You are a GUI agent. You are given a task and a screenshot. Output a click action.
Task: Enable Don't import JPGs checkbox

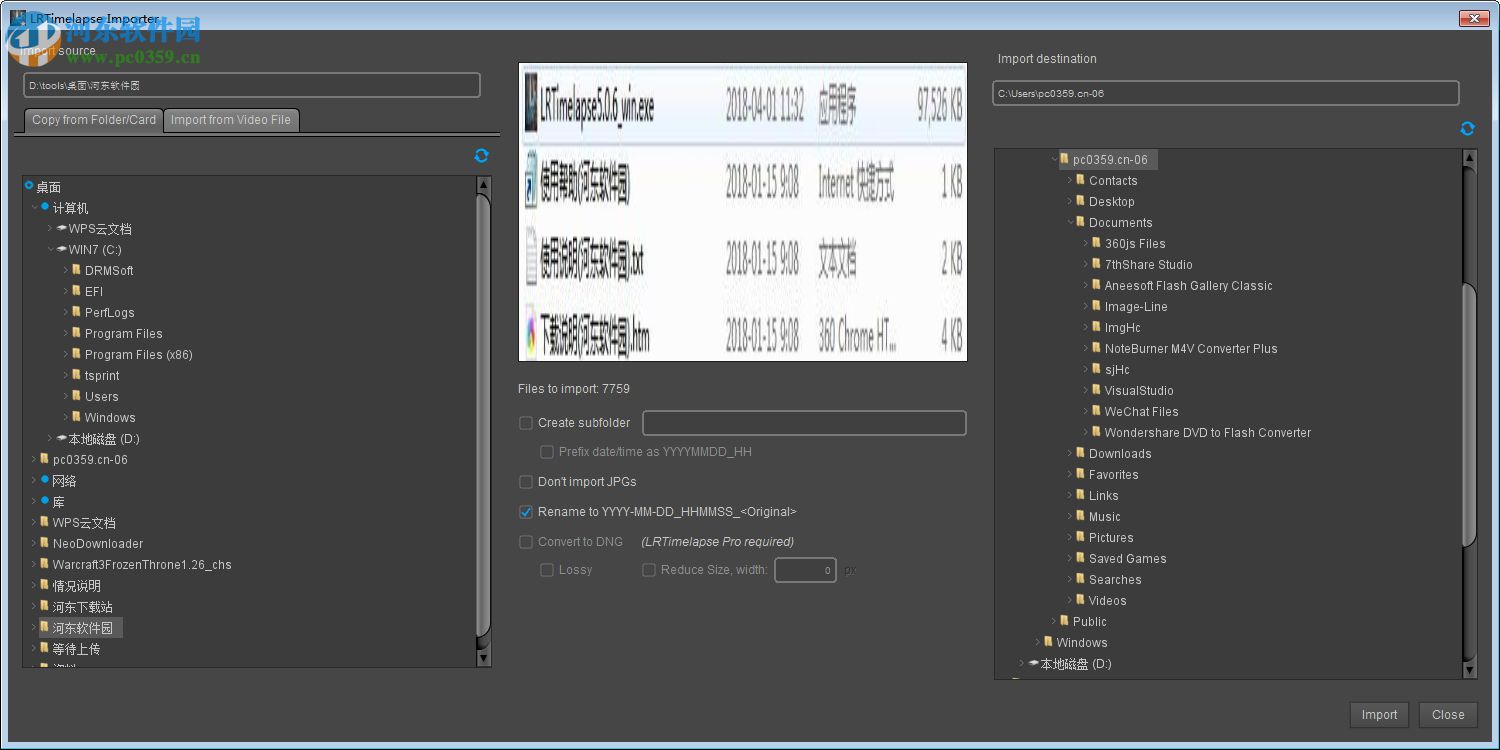coord(526,482)
